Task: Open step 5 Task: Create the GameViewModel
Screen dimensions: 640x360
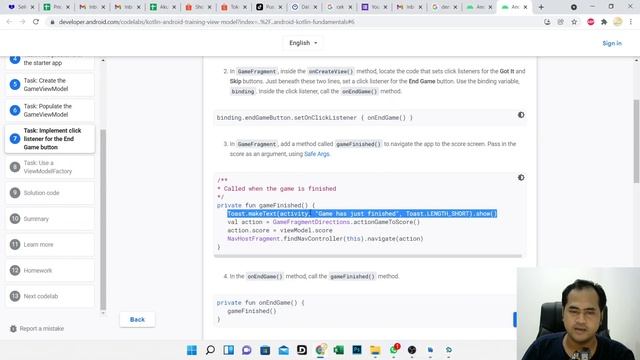Action: pos(50,84)
